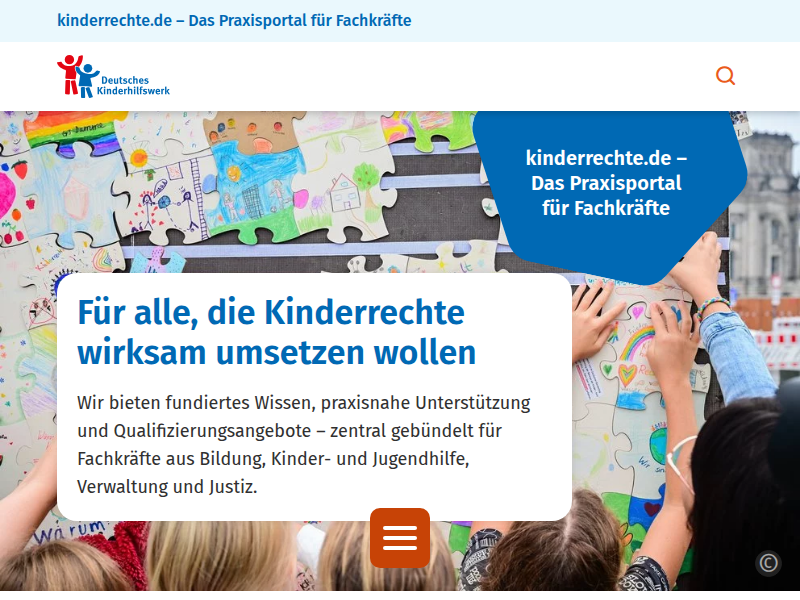Open search via the magnifying glass icon
800x600 pixels.
point(725,74)
